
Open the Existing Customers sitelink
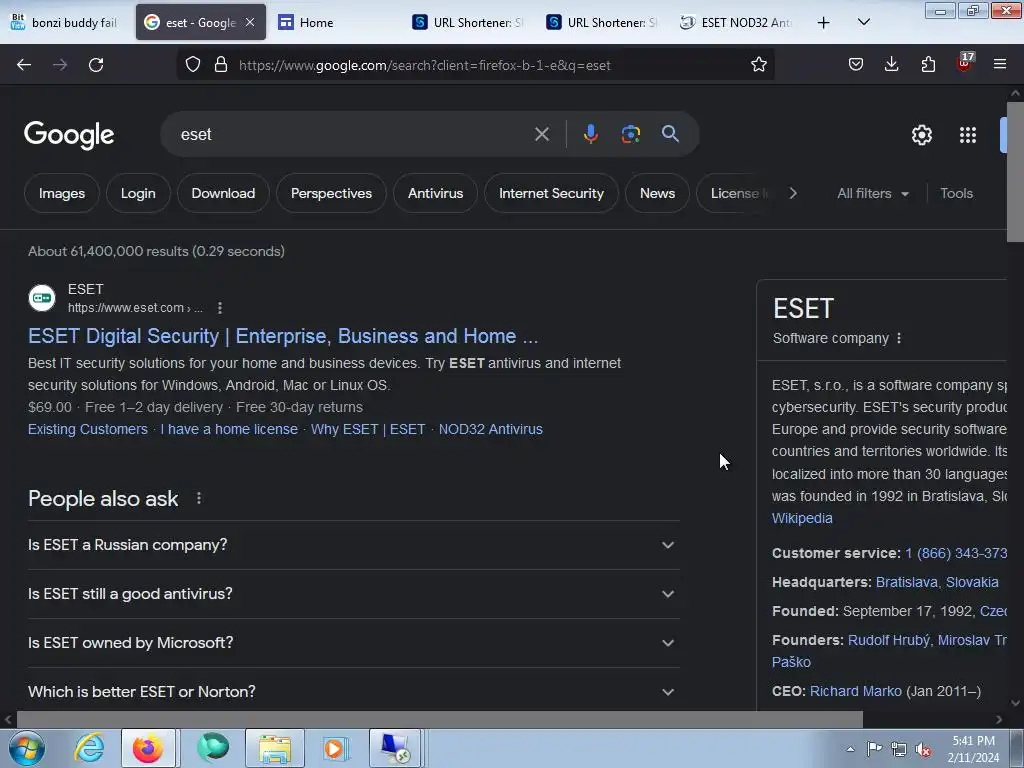[x=88, y=429]
